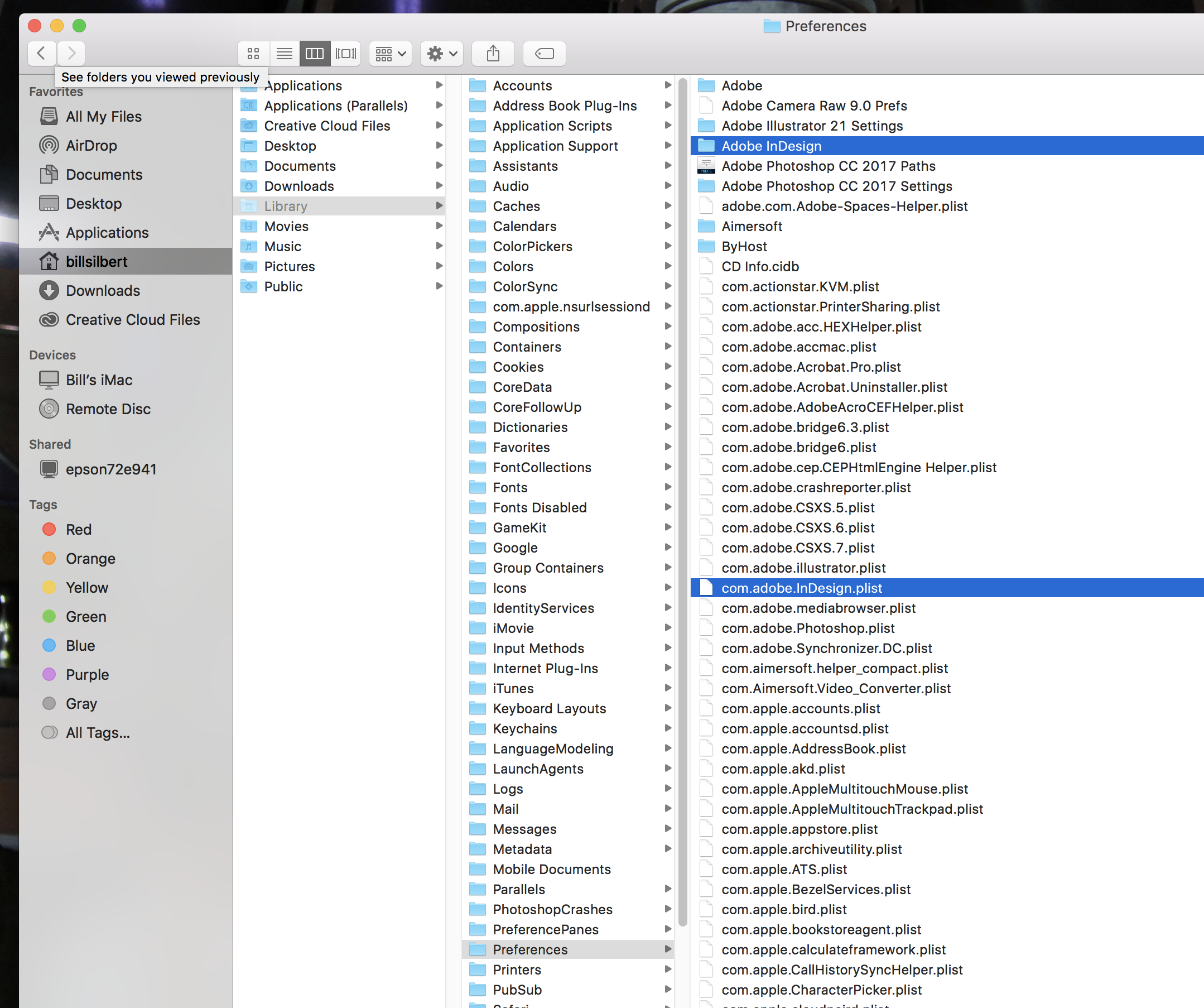Click the list view icon in toolbar
This screenshot has height=1008, width=1204.
coord(284,53)
